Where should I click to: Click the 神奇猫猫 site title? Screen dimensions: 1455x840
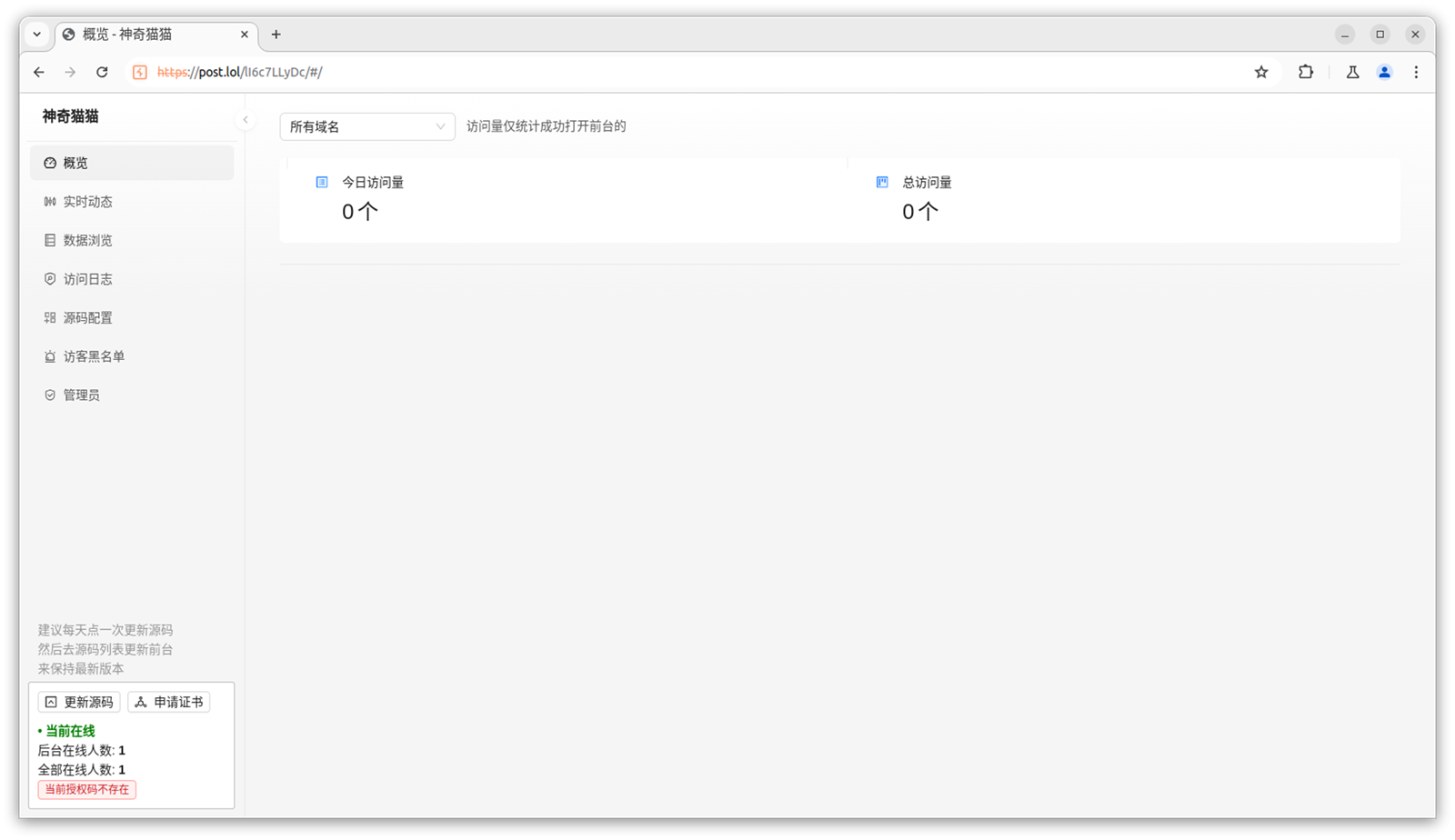(x=70, y=116)
